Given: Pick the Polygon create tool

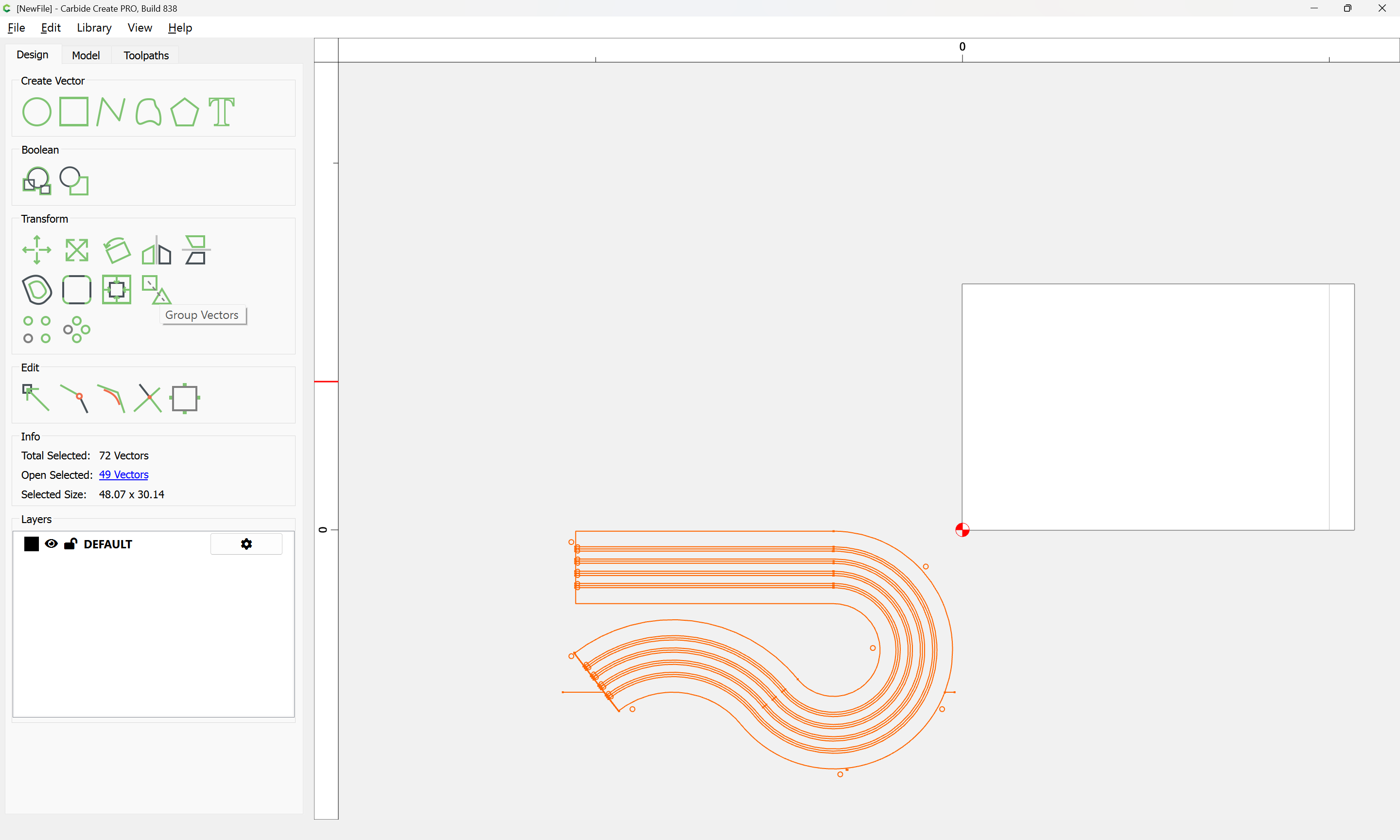Looking at the screenshot, I should [x=184, y=111].
